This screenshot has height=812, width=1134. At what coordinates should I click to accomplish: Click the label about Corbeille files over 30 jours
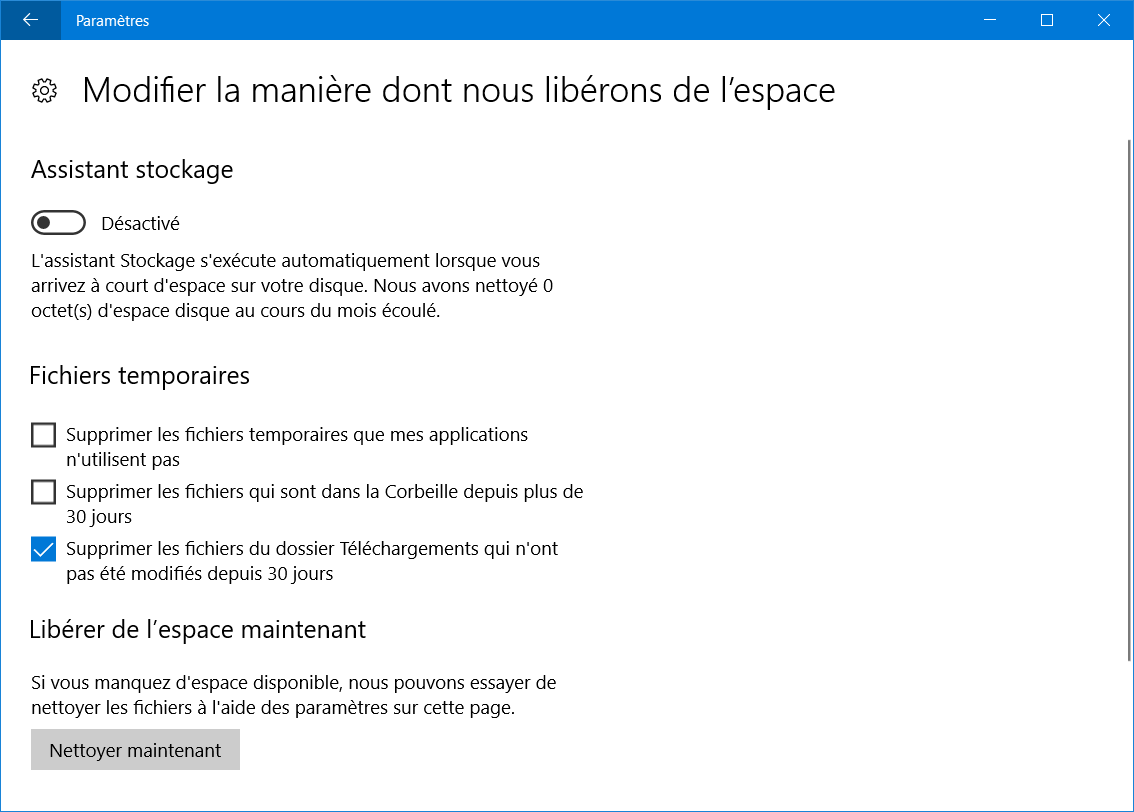[325, 504]
